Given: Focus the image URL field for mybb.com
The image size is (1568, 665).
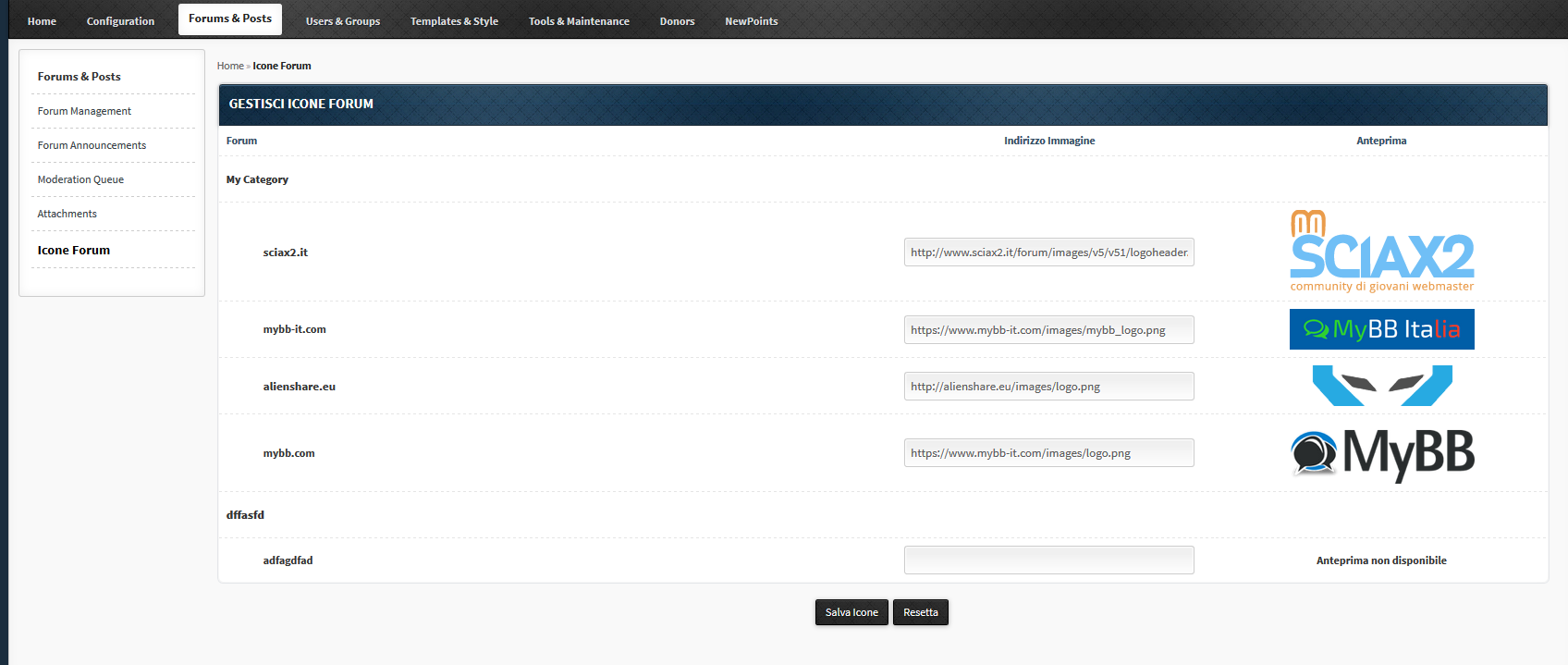Looking at the screenshot, I should tap(1049, 453).
